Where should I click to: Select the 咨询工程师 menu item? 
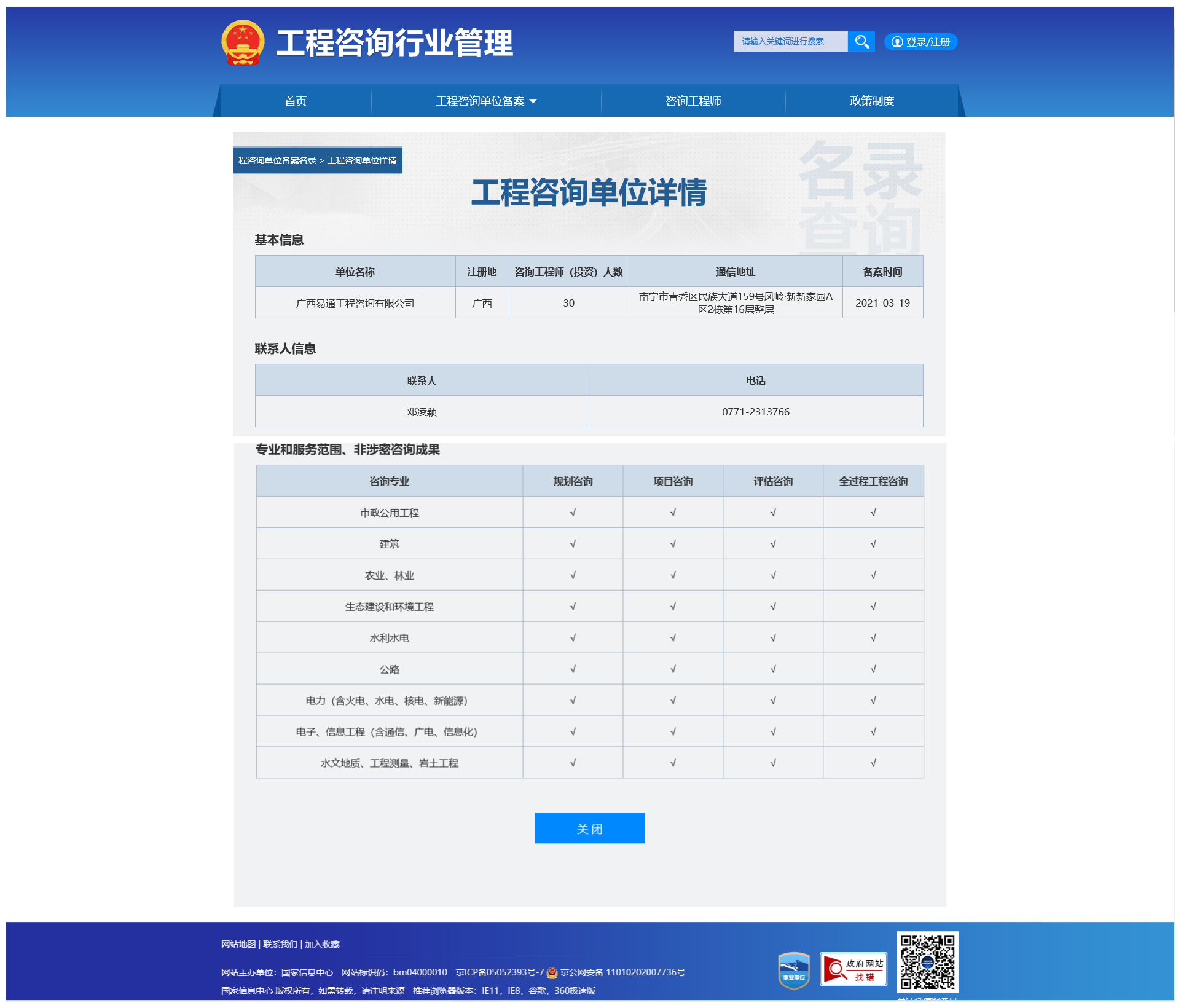tap(693, 101)
